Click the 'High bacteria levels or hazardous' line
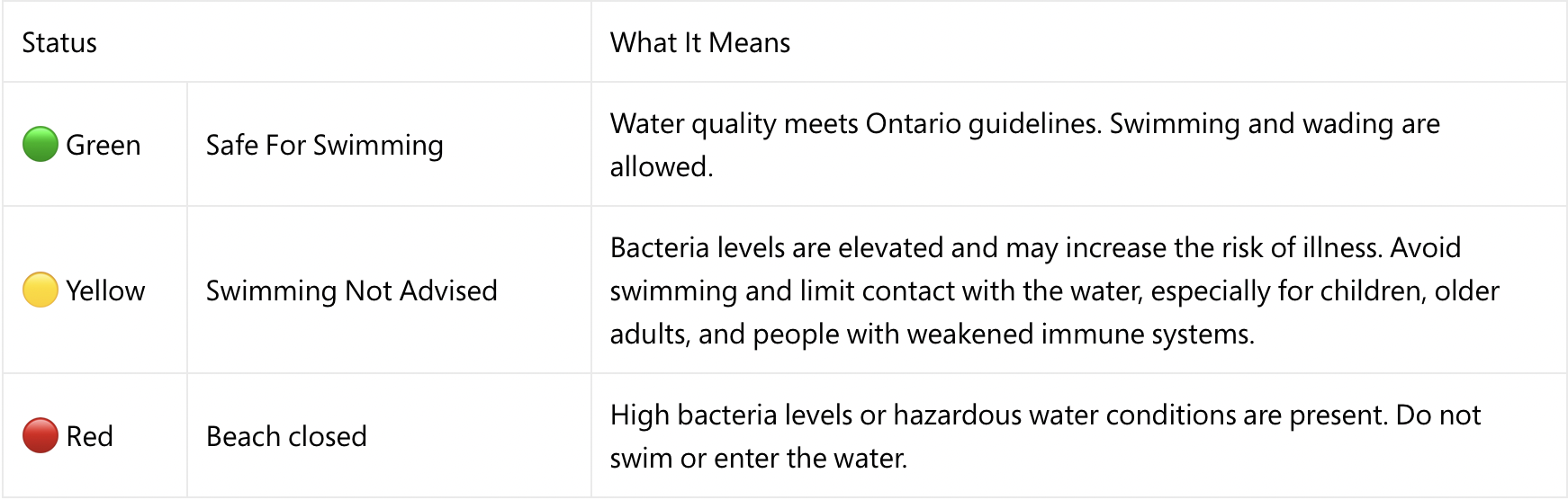The height and width of the screenshot is (500, 1568). tap(1046, 415)
